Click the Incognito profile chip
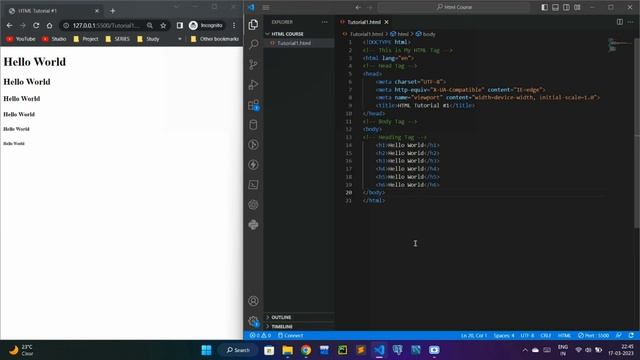 pyautogui.click(x=206, y=25)
